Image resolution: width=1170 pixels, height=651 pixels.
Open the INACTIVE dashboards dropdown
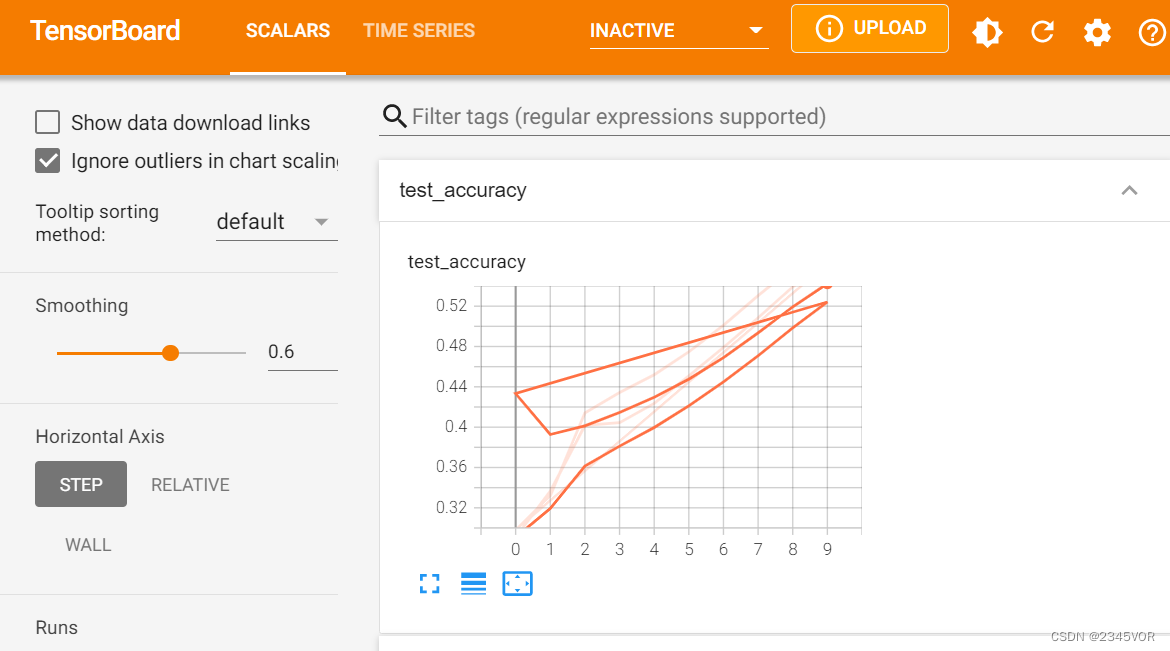pos(678,31)
